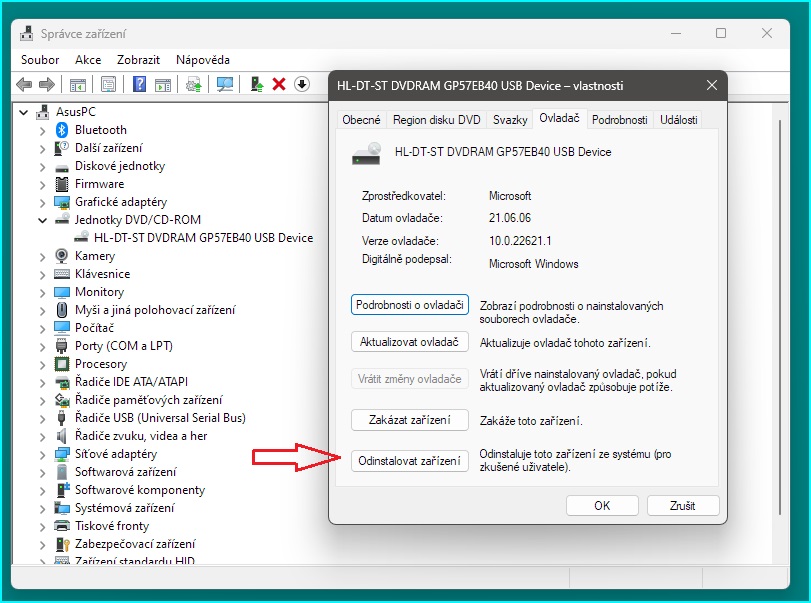This screenshot has width=811, height=603.
Task: Click the Device Manager vertical scrollbar
Action: (x=779, y=317)
